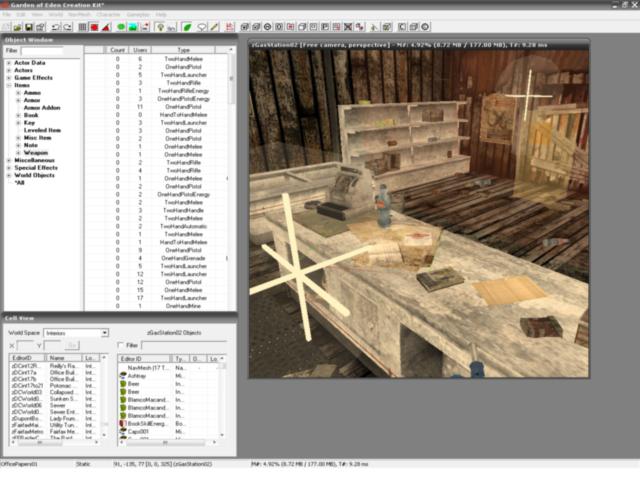Screen dimensions: 640x480
Task: Enable the Filter checkbox in Cell View
Action: [x=120, y=345]
